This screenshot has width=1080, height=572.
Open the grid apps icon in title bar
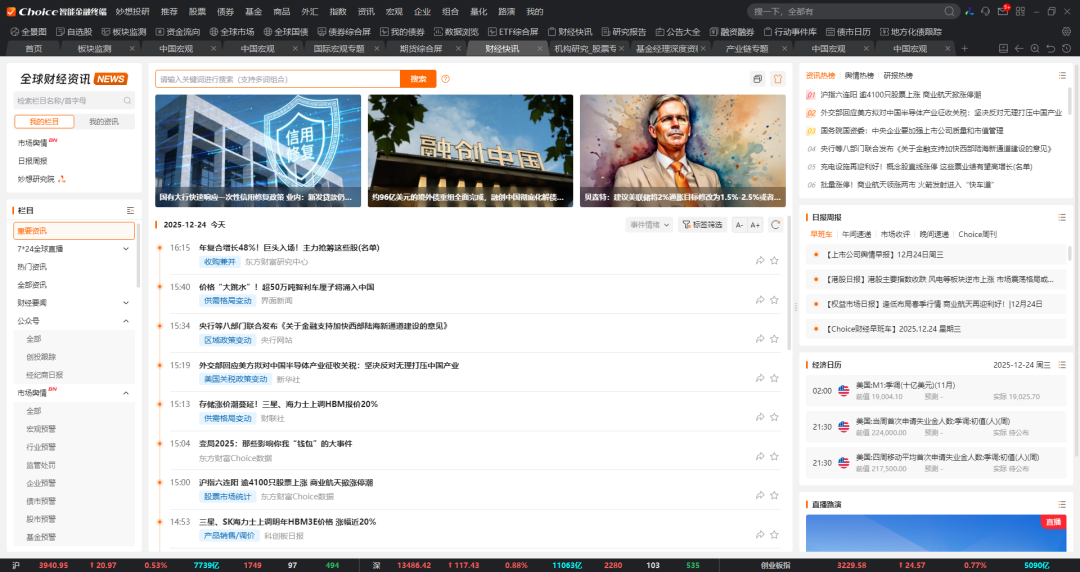pos(1020,11)
